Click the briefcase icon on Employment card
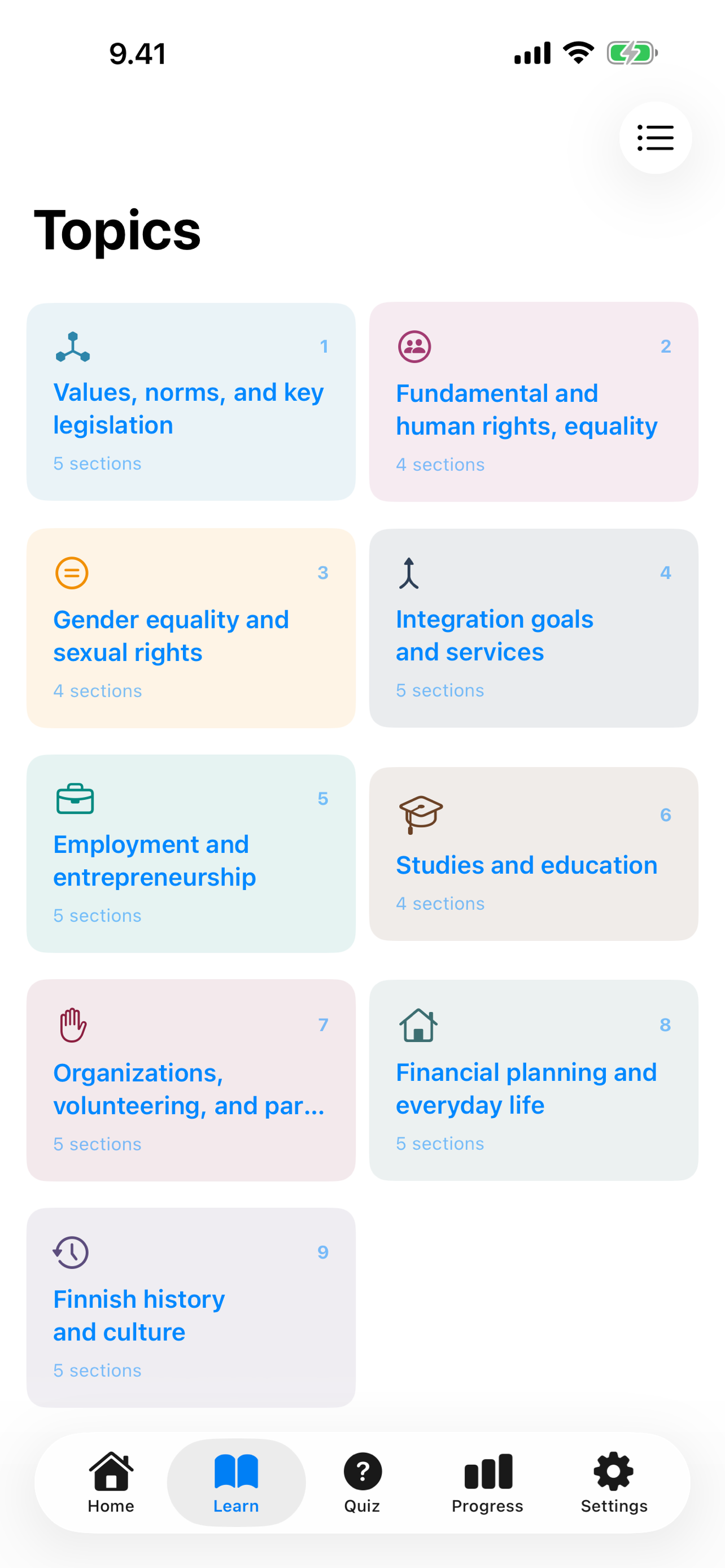The image size is (725, 1568). [75, 800]
